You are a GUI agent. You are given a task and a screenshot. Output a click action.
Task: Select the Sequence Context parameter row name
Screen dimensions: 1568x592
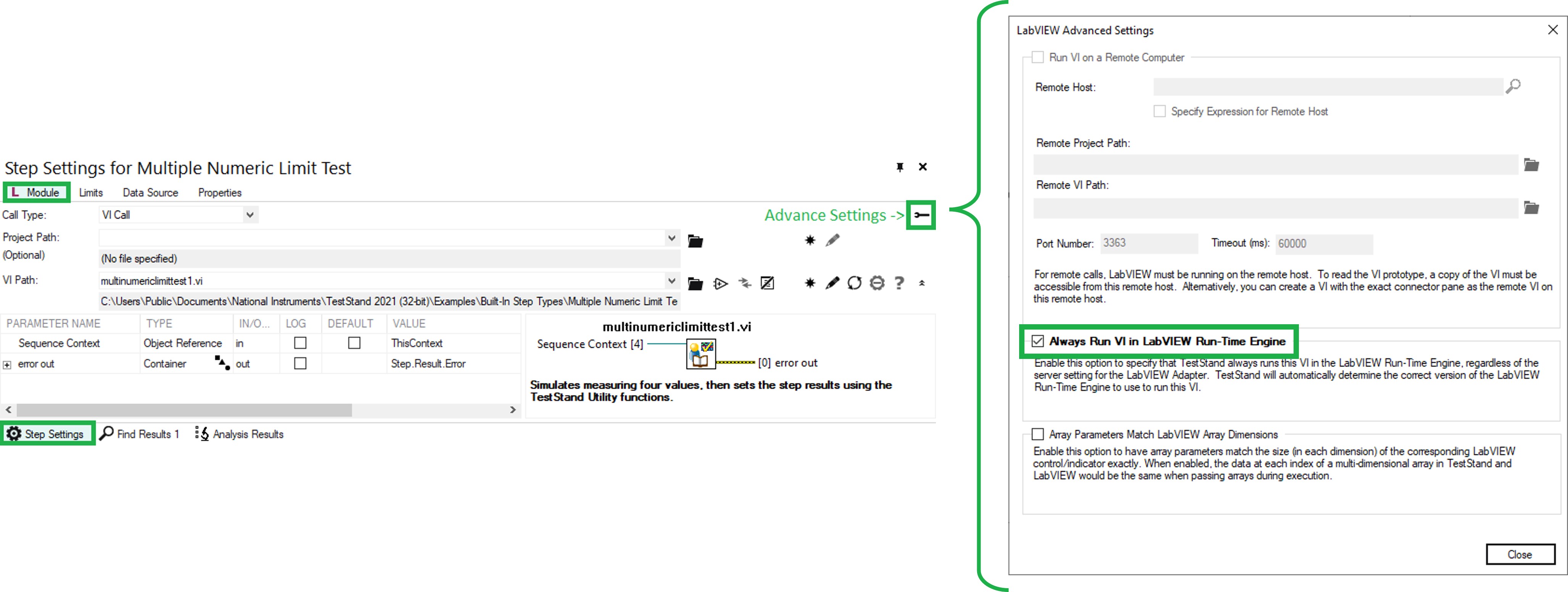tap(59, 343)
